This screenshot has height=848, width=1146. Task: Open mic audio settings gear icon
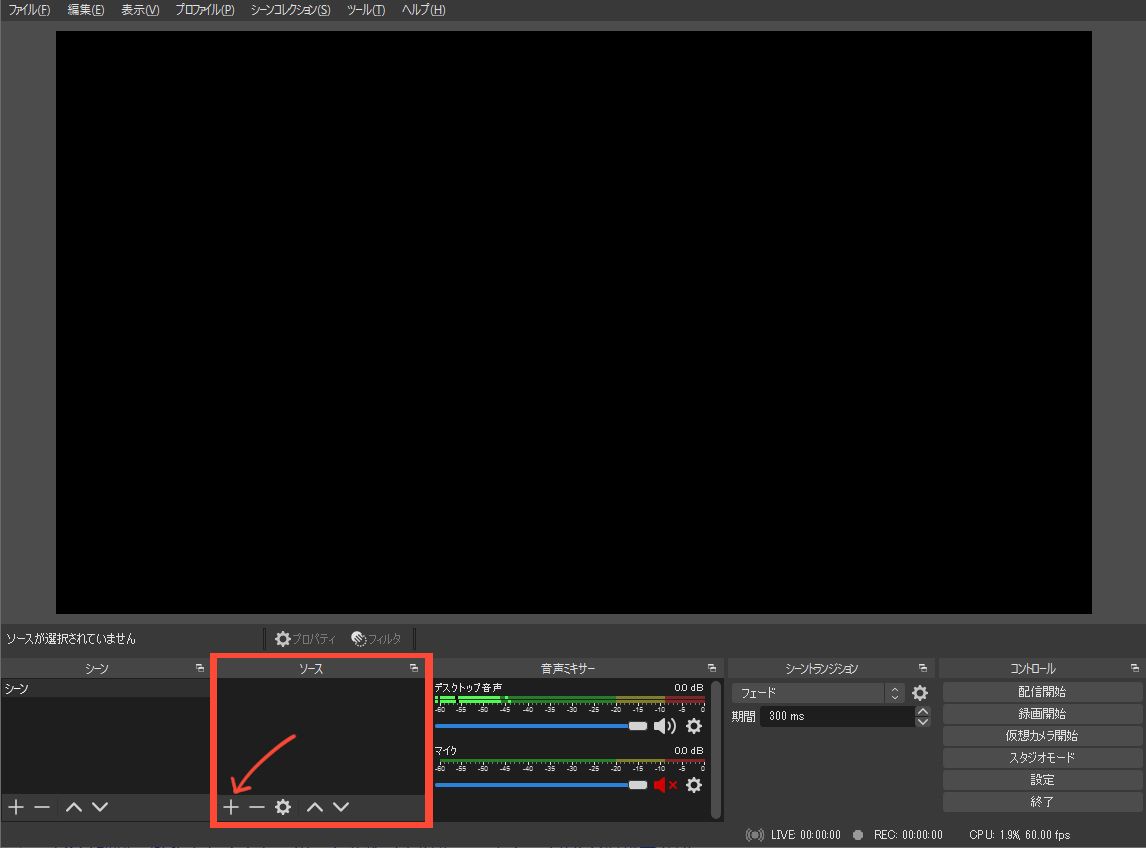[x=694, y=785]
